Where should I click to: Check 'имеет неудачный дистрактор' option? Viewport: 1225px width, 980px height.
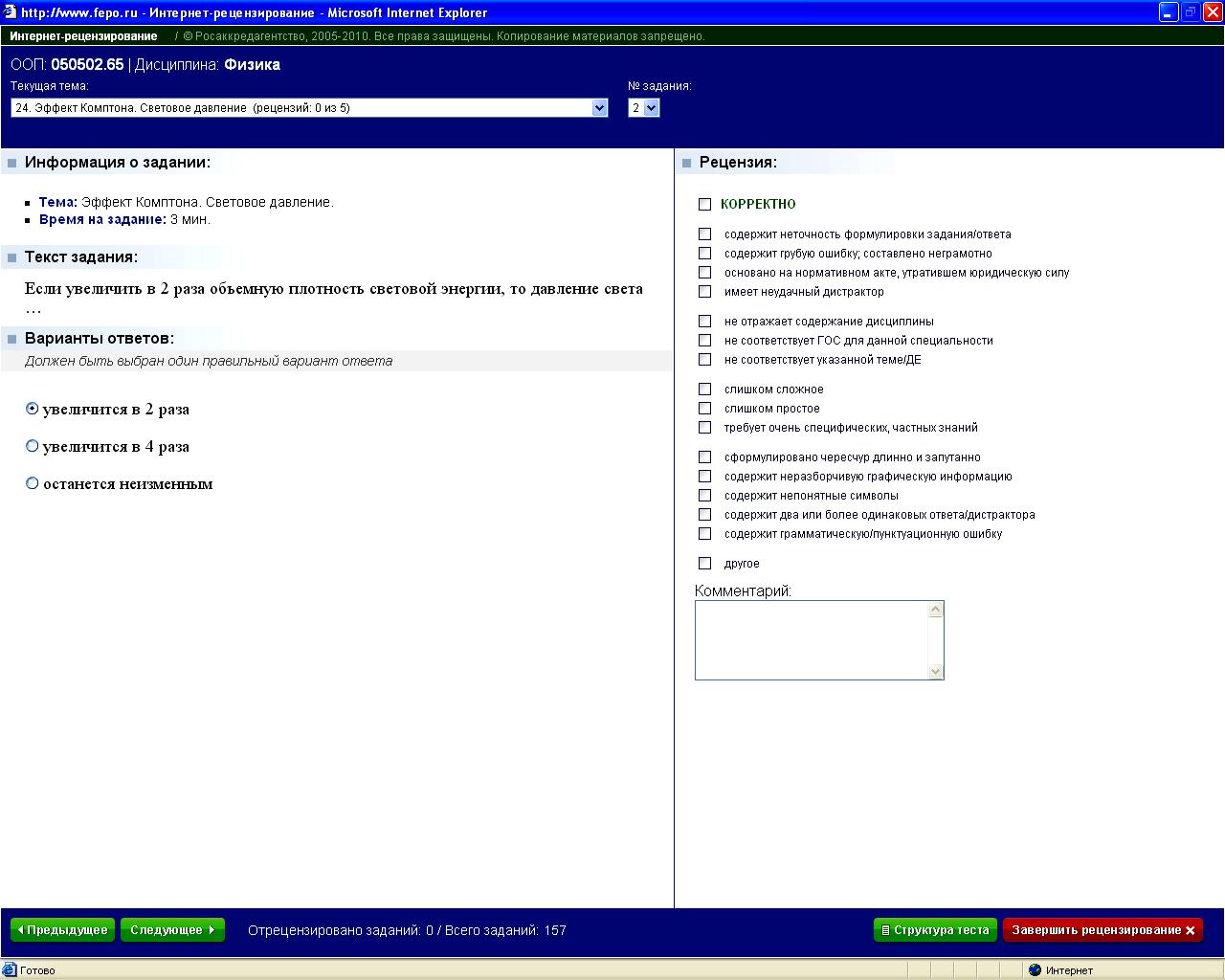pyautogui.click(x=705, y=291)
